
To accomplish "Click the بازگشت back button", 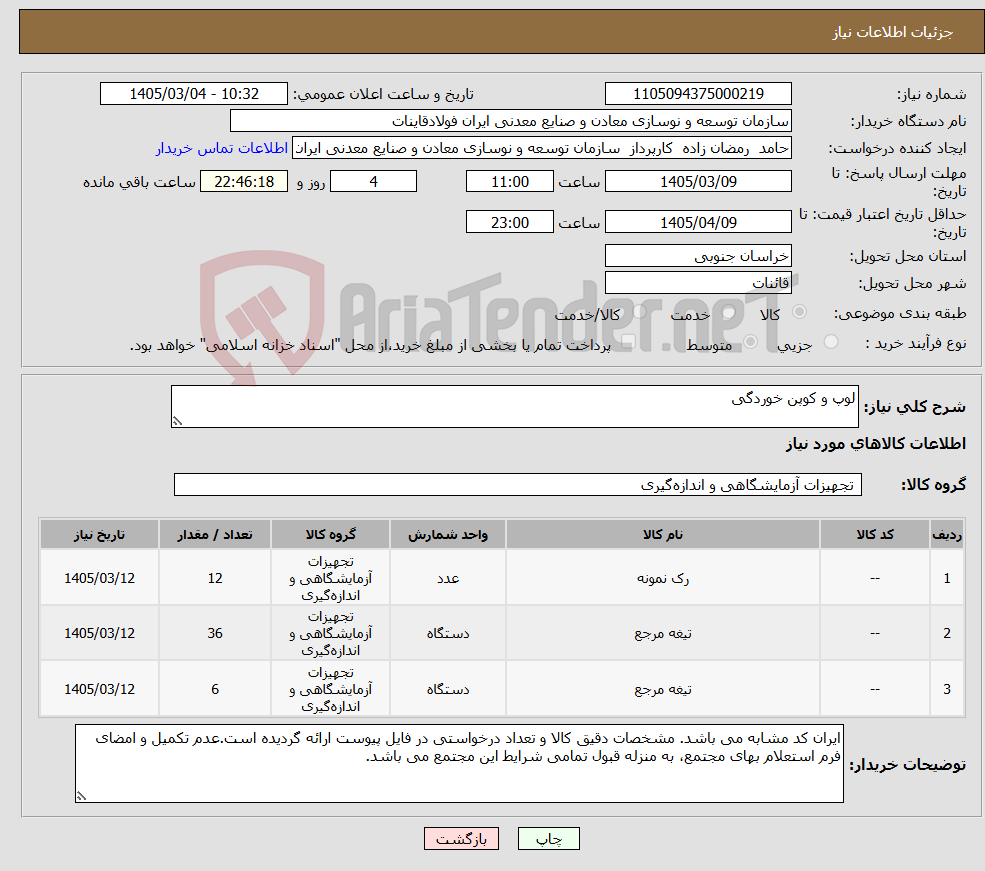I will point(461,838).
